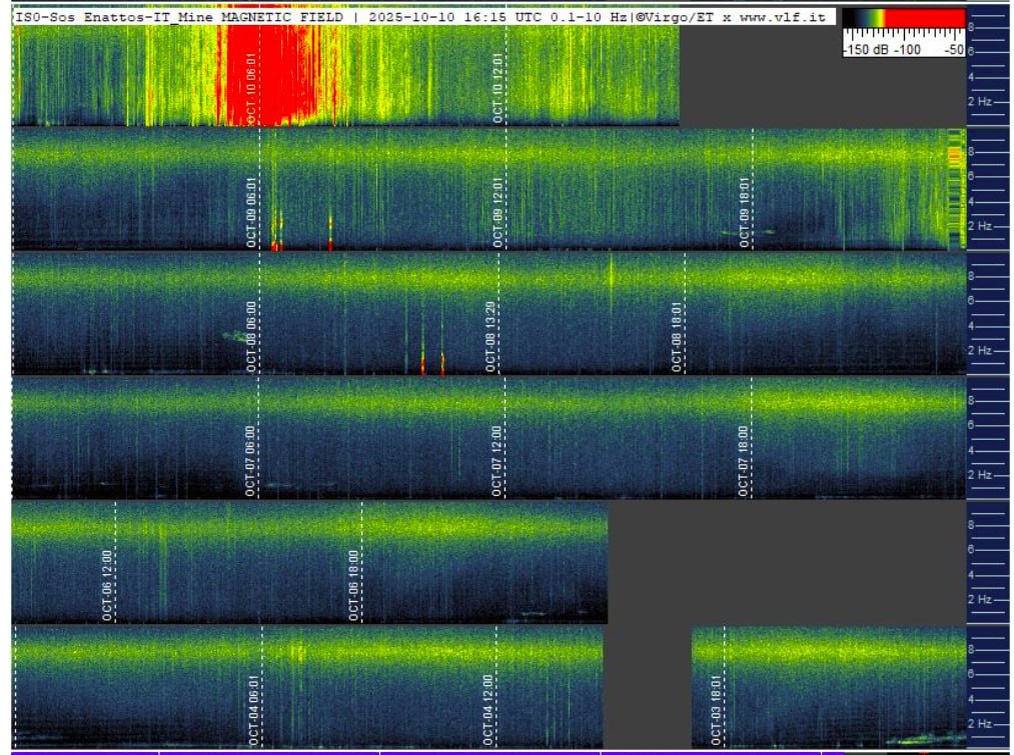Click the OCT-08 18:01 time marker

[677, 336]
